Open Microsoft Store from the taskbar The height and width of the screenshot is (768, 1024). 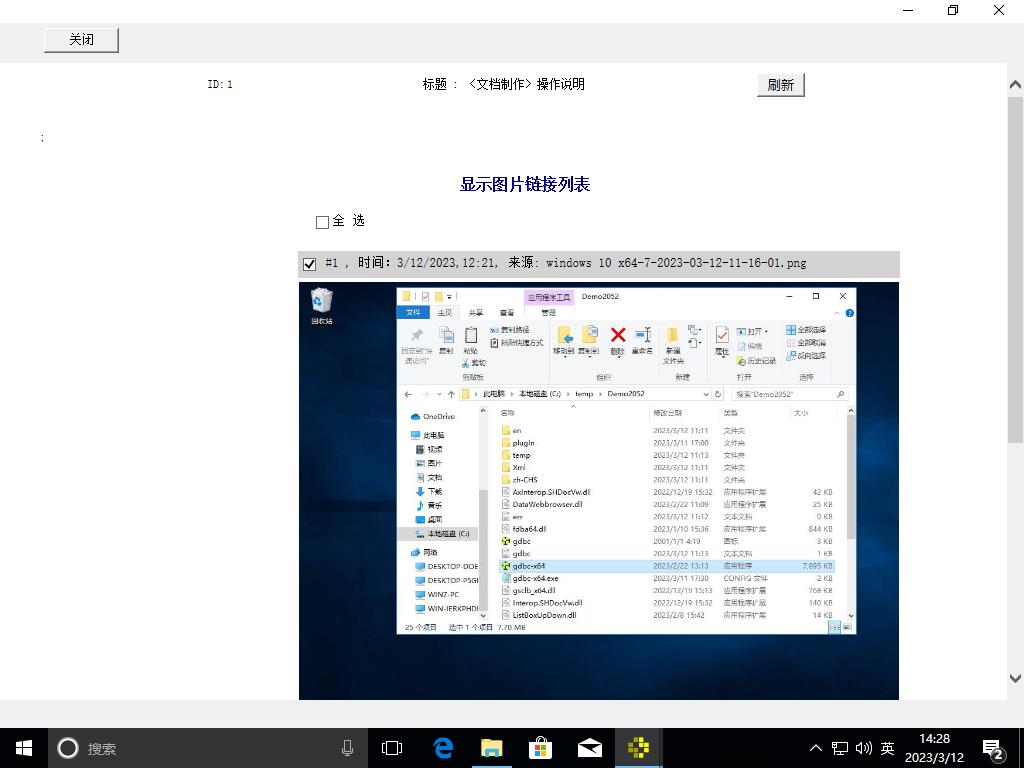540,748
